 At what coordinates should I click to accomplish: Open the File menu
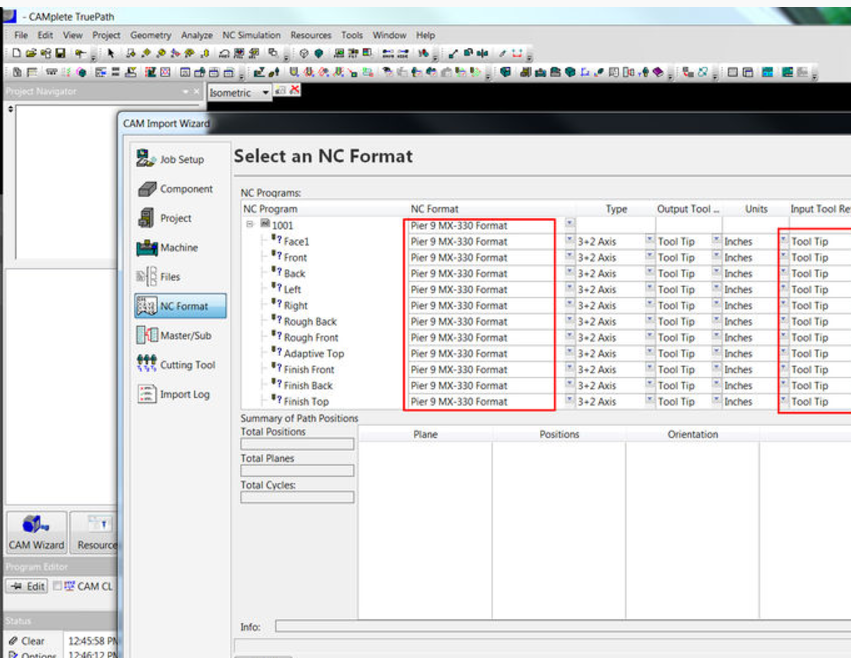point(21,35)
